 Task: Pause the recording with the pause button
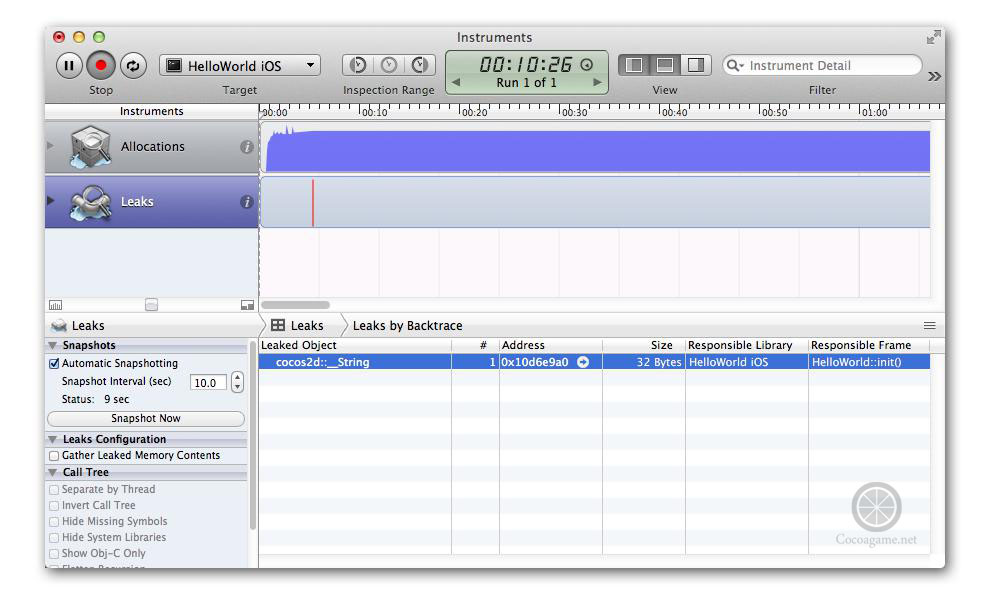(69, 66)
